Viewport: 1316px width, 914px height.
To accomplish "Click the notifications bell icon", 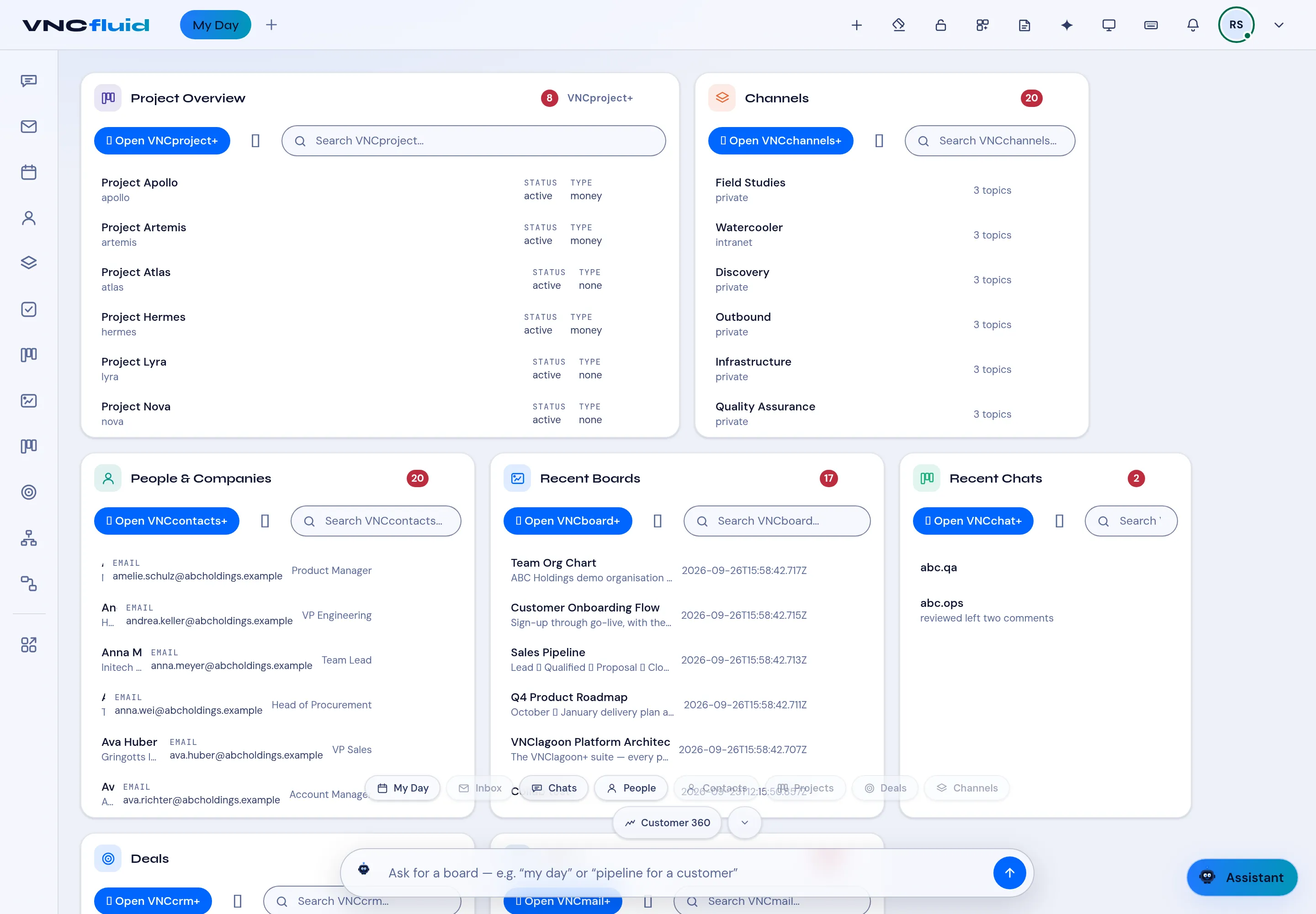I will pyautogui.click(x=1193, y=25).
